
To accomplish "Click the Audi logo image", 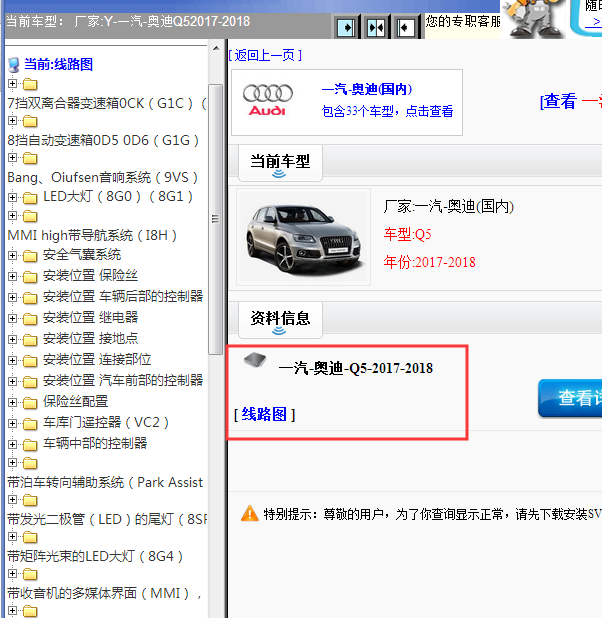I will point(268,100).
